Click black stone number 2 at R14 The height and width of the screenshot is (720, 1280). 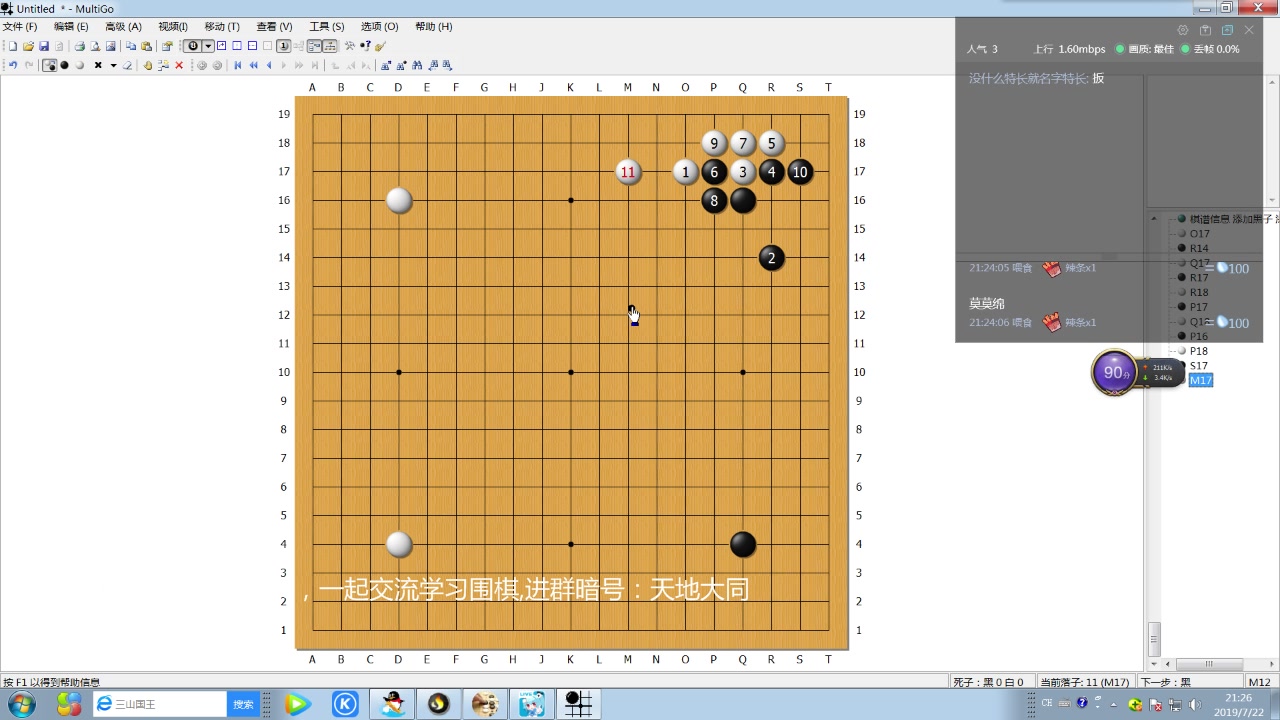coord(771,258)
